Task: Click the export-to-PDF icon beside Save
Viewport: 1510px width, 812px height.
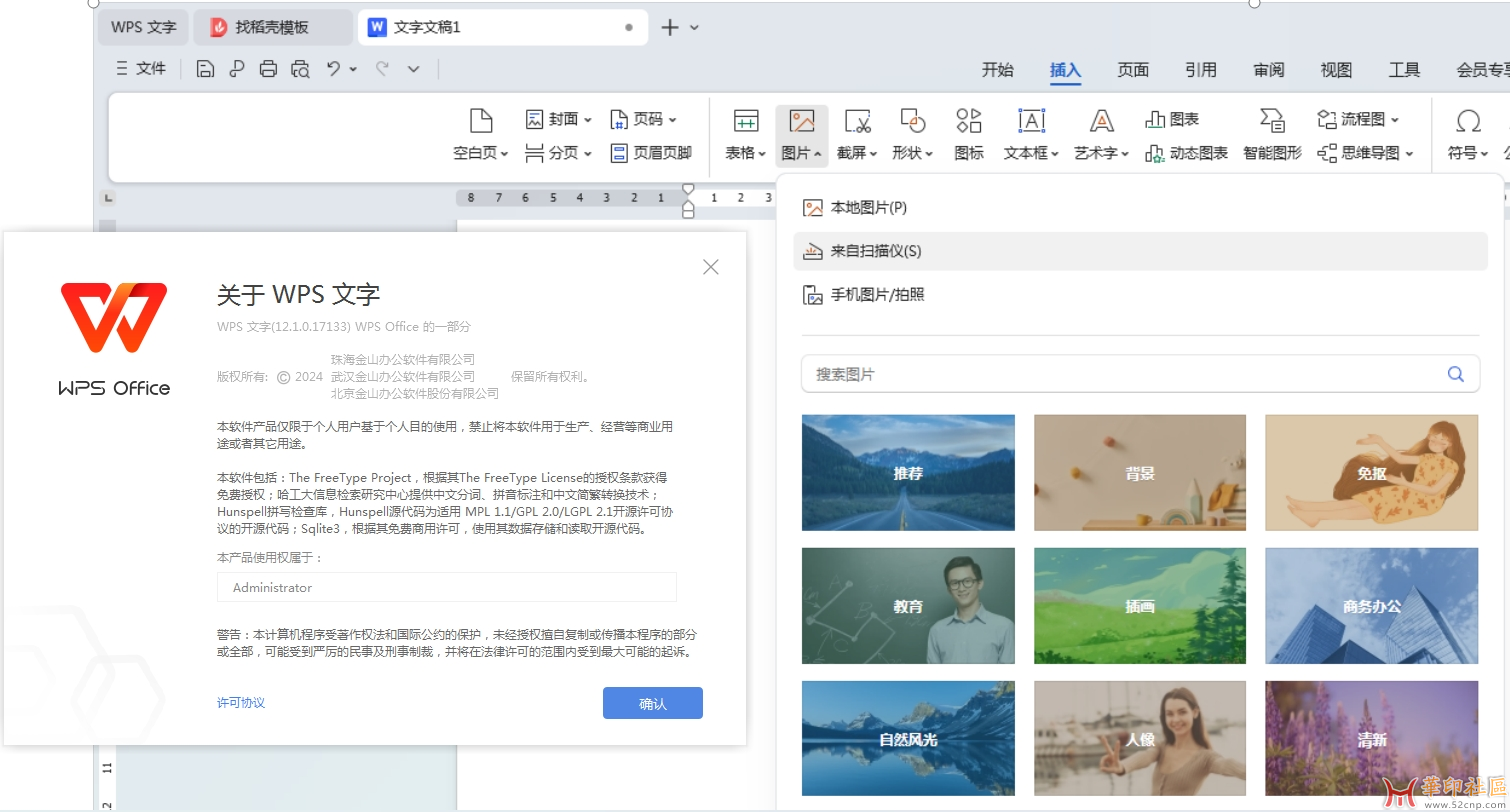Action: click(x=236, y=69)
